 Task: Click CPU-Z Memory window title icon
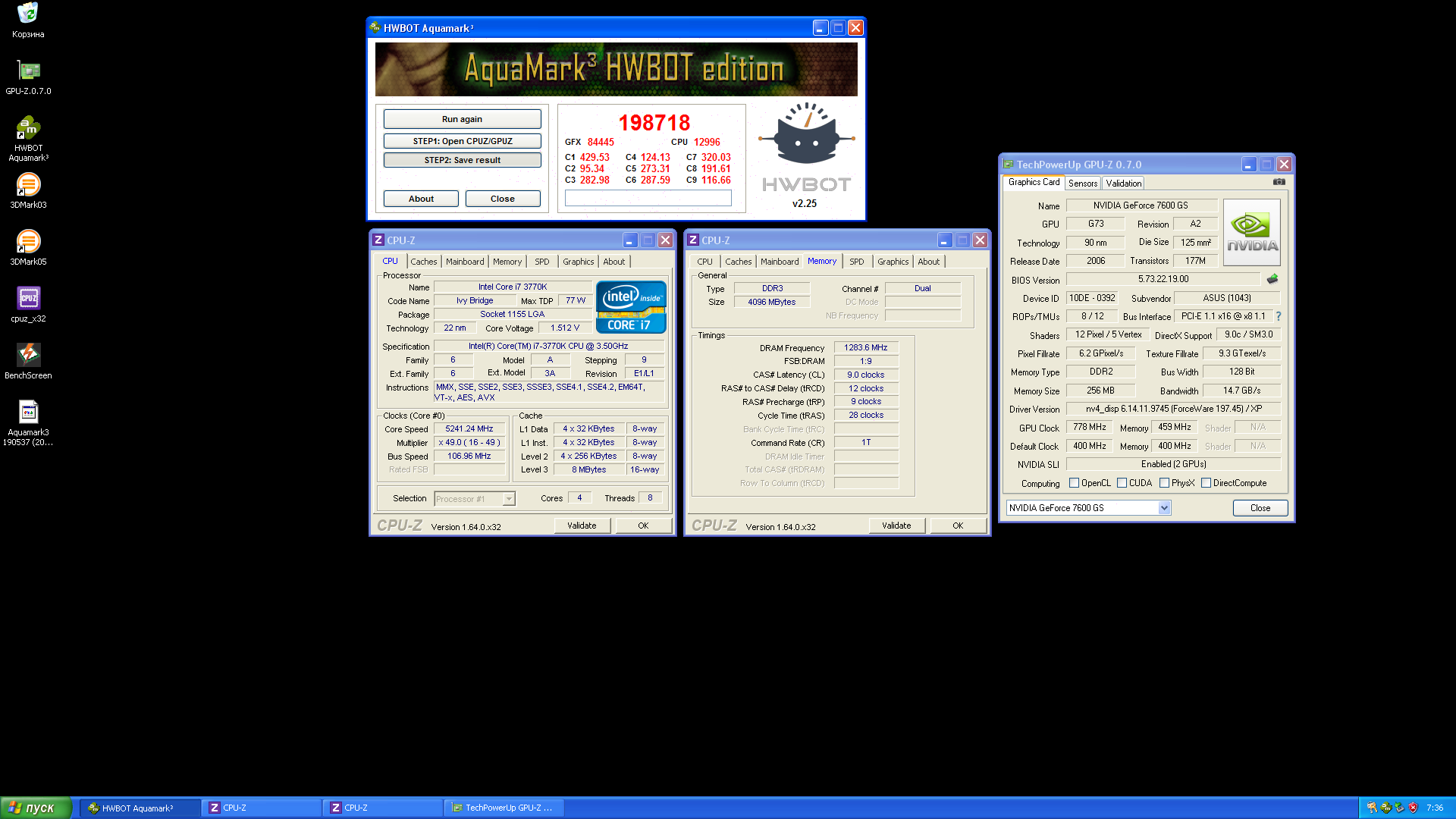coord(692,240)
